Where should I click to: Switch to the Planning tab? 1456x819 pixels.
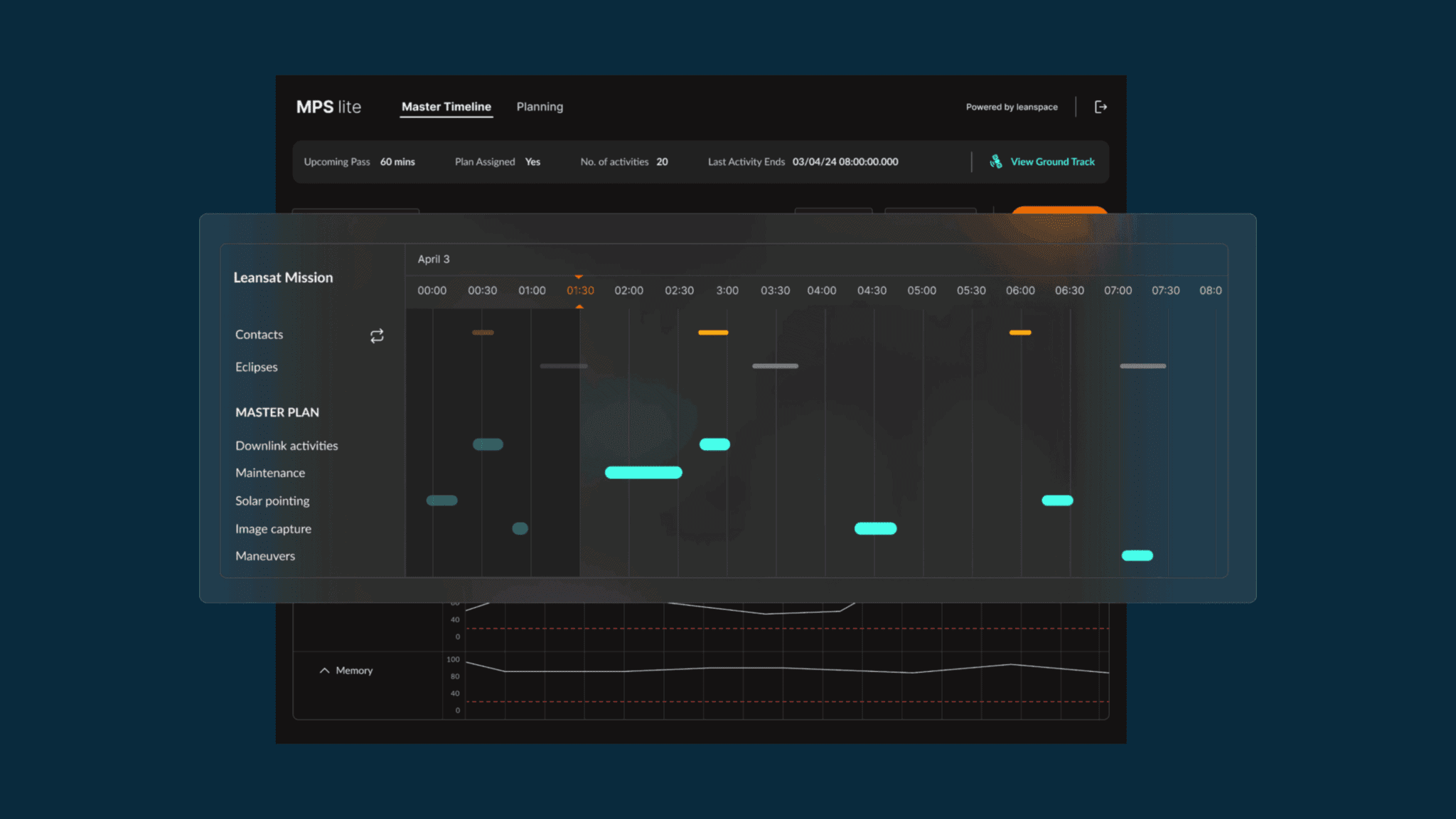click(539, 107)
